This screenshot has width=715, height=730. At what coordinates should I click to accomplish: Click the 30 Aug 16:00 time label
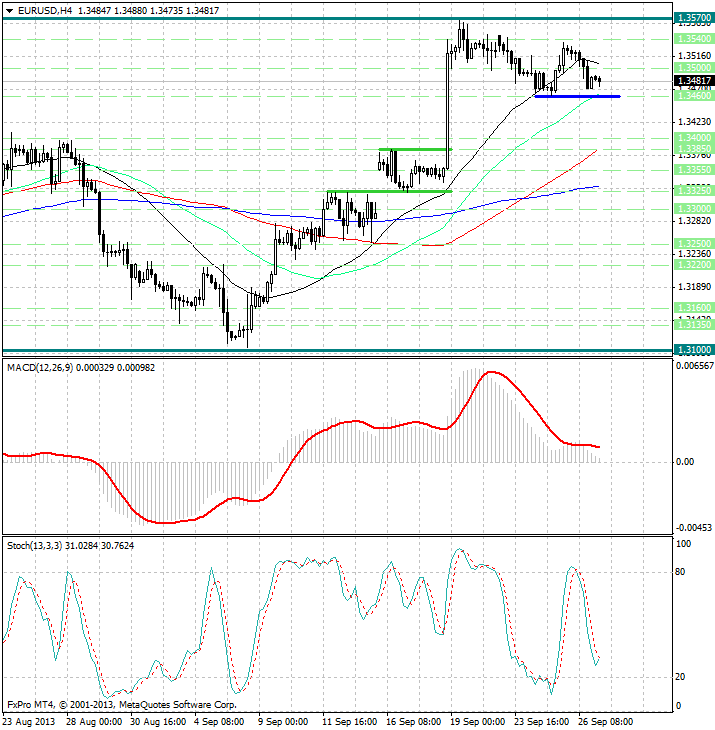point(158,722)
